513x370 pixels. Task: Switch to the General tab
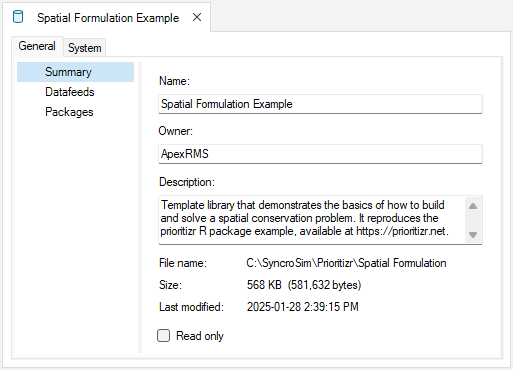click(x=37, y=46)
